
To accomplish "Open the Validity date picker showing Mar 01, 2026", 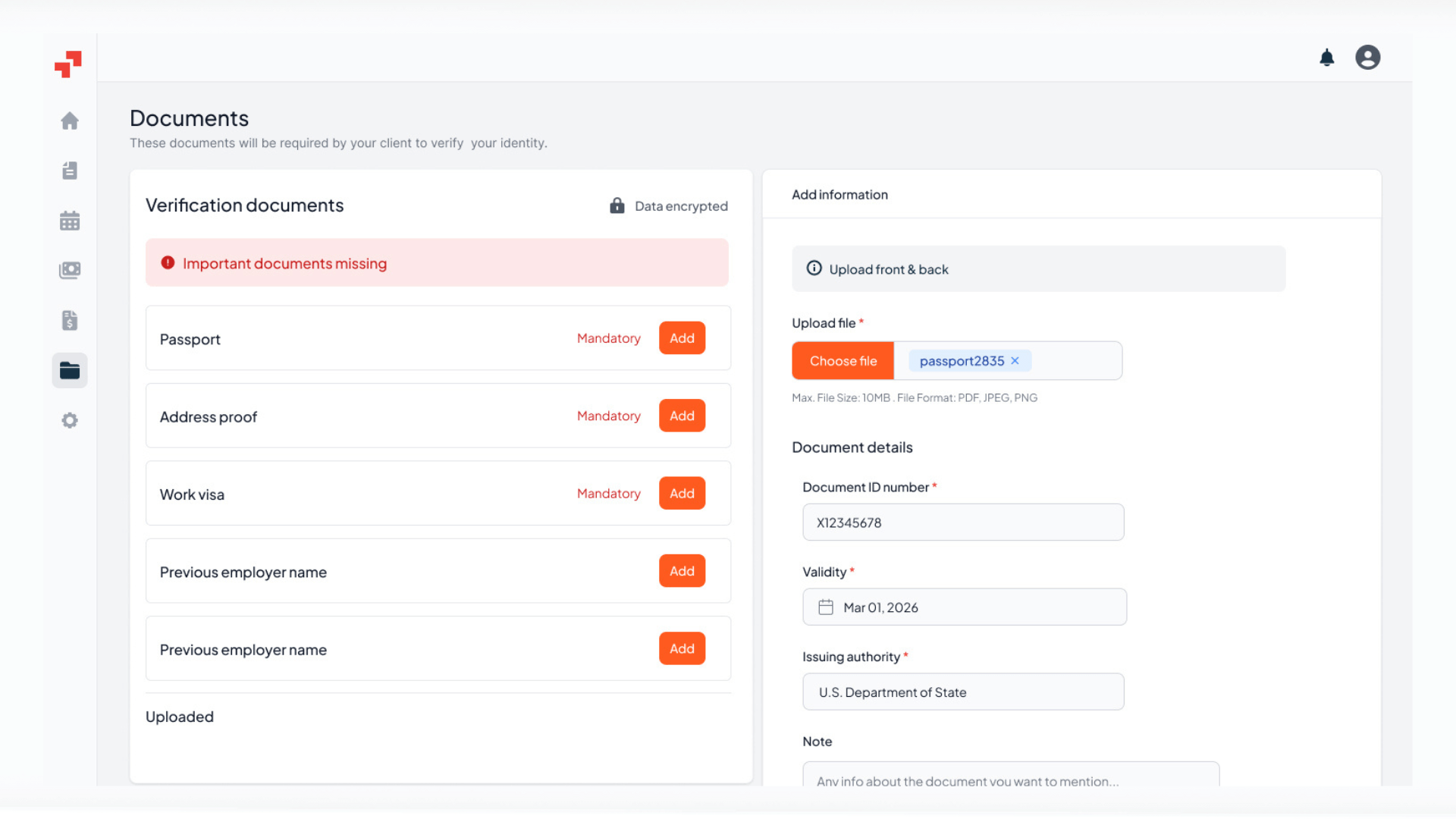I will [x=963, y=607].
